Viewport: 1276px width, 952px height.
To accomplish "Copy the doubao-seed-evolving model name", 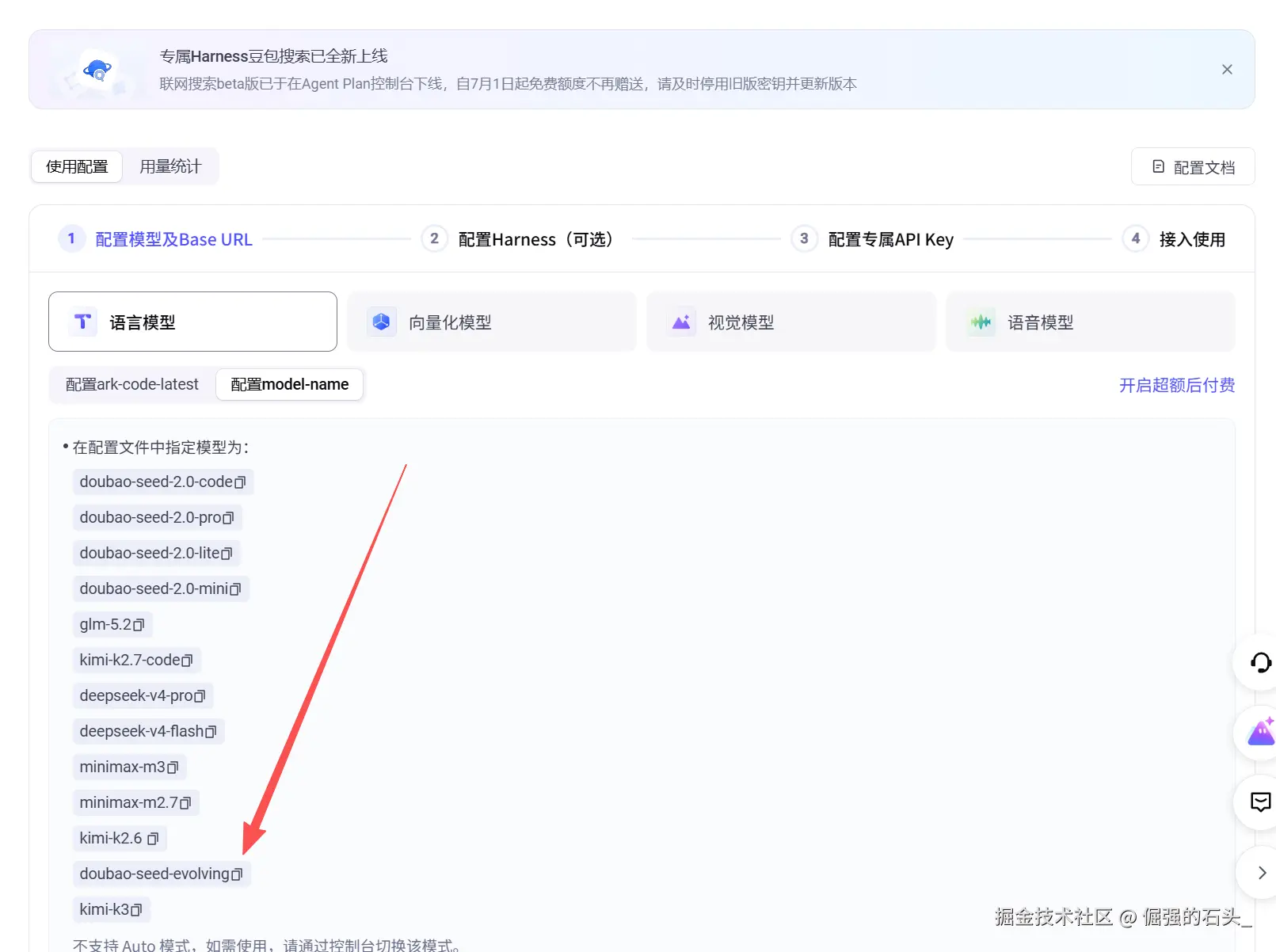I will tap(237, 874).
